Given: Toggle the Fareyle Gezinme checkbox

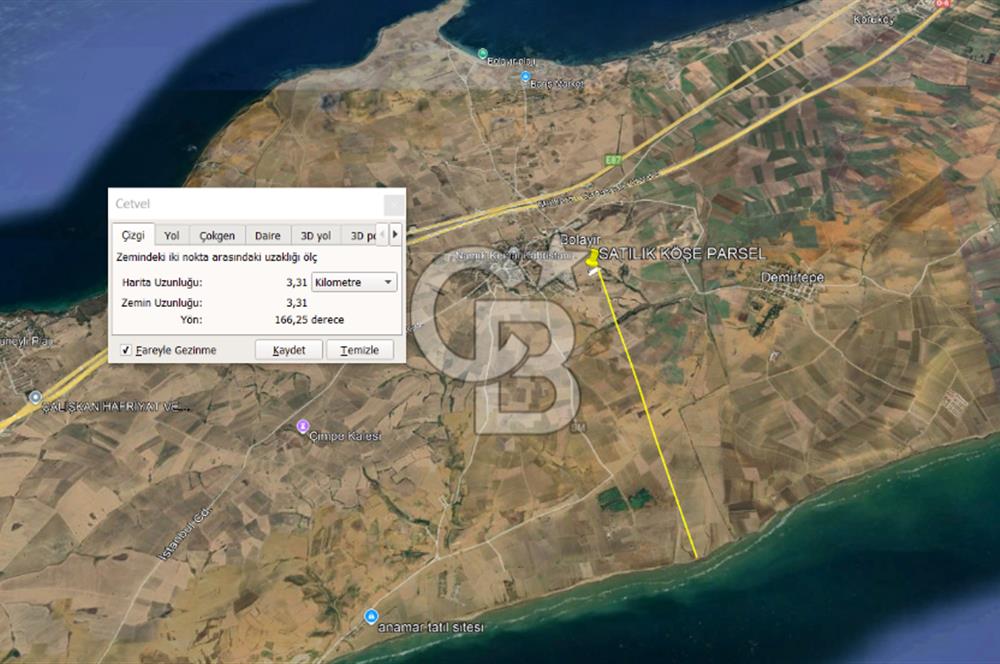Looking at the screenshot, I should click(x=126, y=350).
